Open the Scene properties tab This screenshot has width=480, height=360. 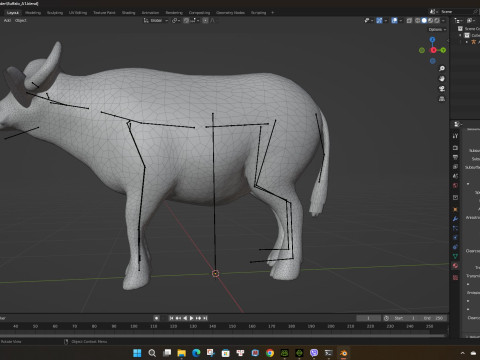tap(455, 176)
